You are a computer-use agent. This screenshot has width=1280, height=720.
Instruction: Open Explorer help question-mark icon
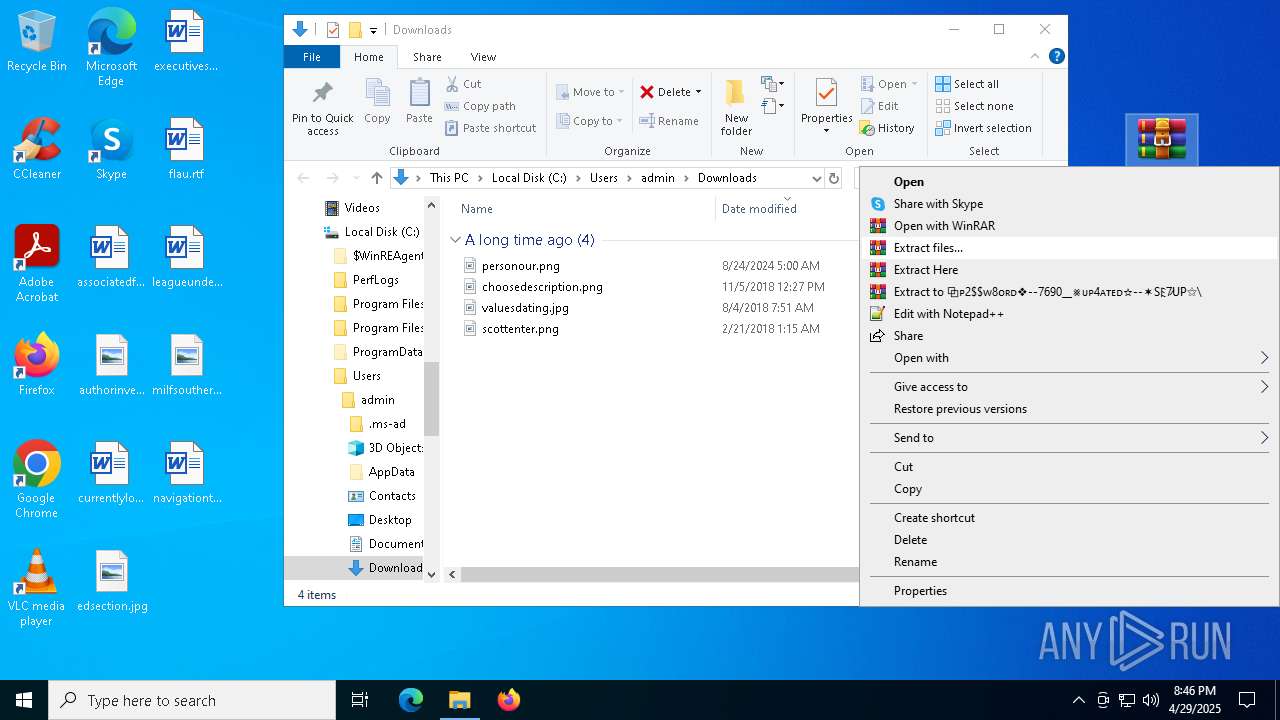(1056, 57)
